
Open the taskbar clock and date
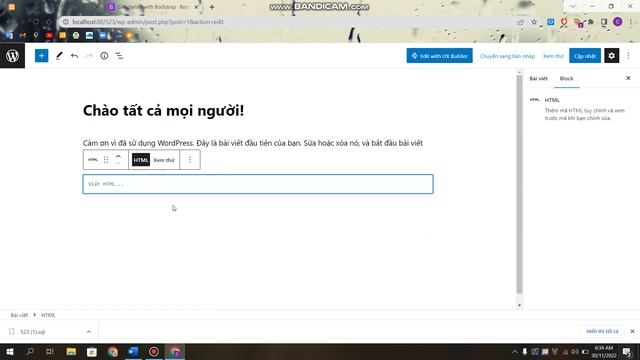[x=604, y=351]
